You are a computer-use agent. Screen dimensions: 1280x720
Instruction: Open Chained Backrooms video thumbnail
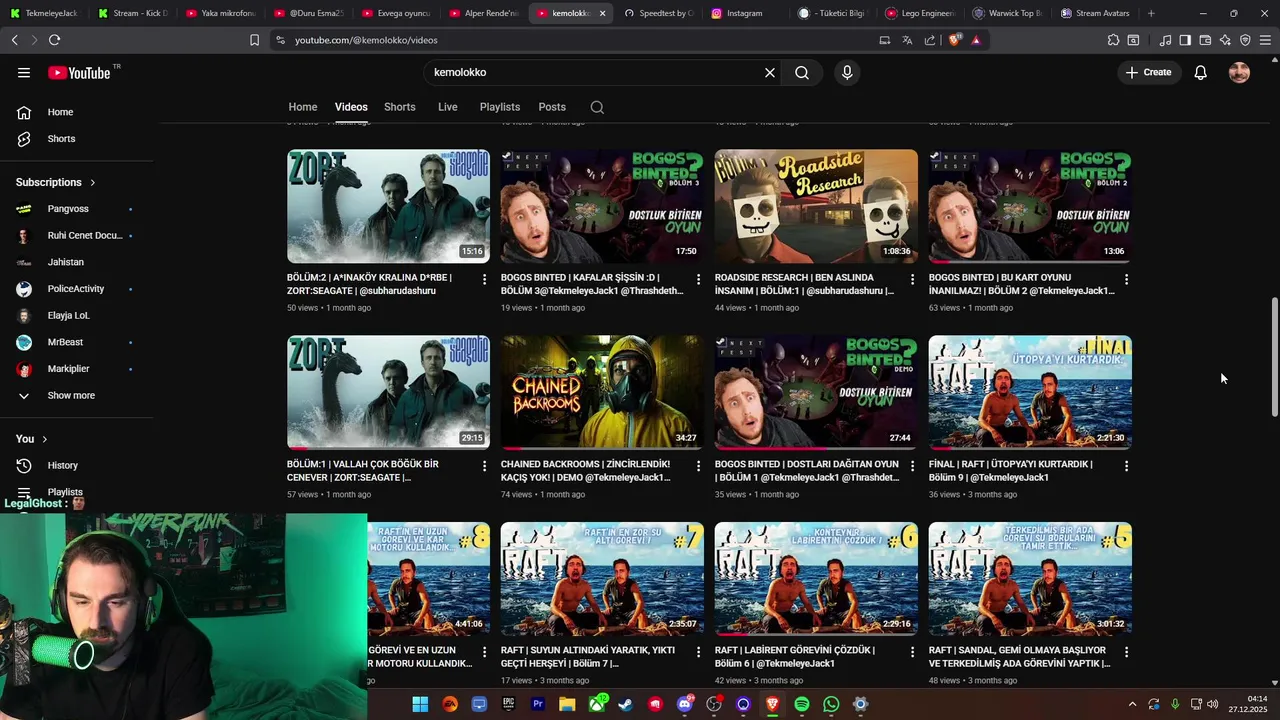pos(602,392)
